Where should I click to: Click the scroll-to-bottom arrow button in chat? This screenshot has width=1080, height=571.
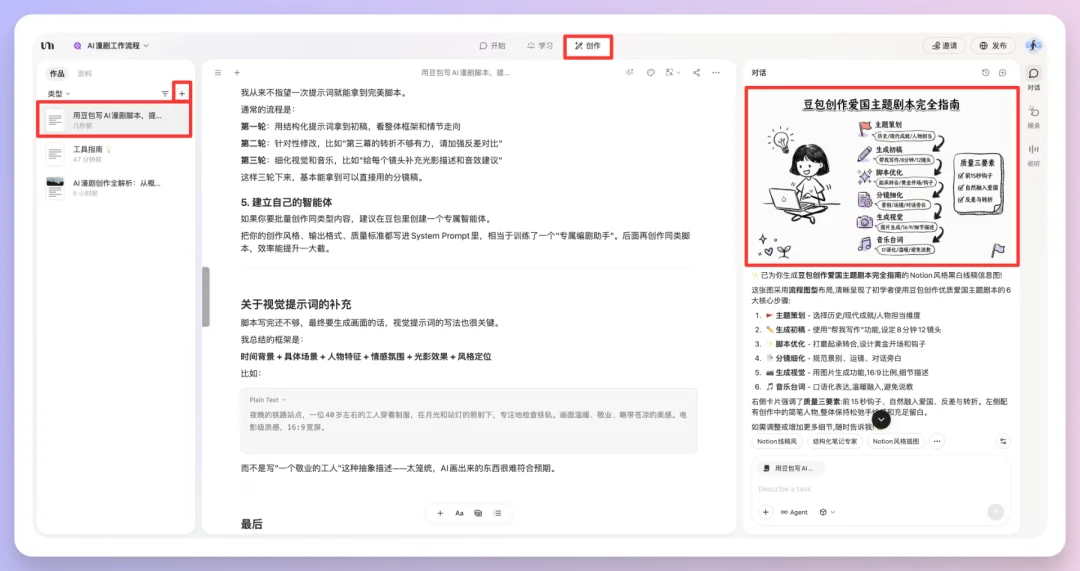pyautogui.click(x=881, y=419)
